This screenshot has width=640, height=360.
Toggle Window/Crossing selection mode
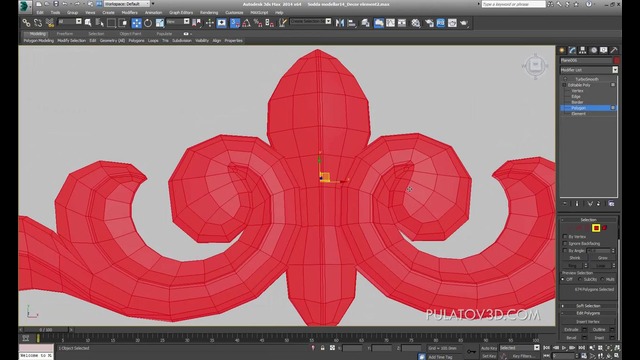(122, 23)
